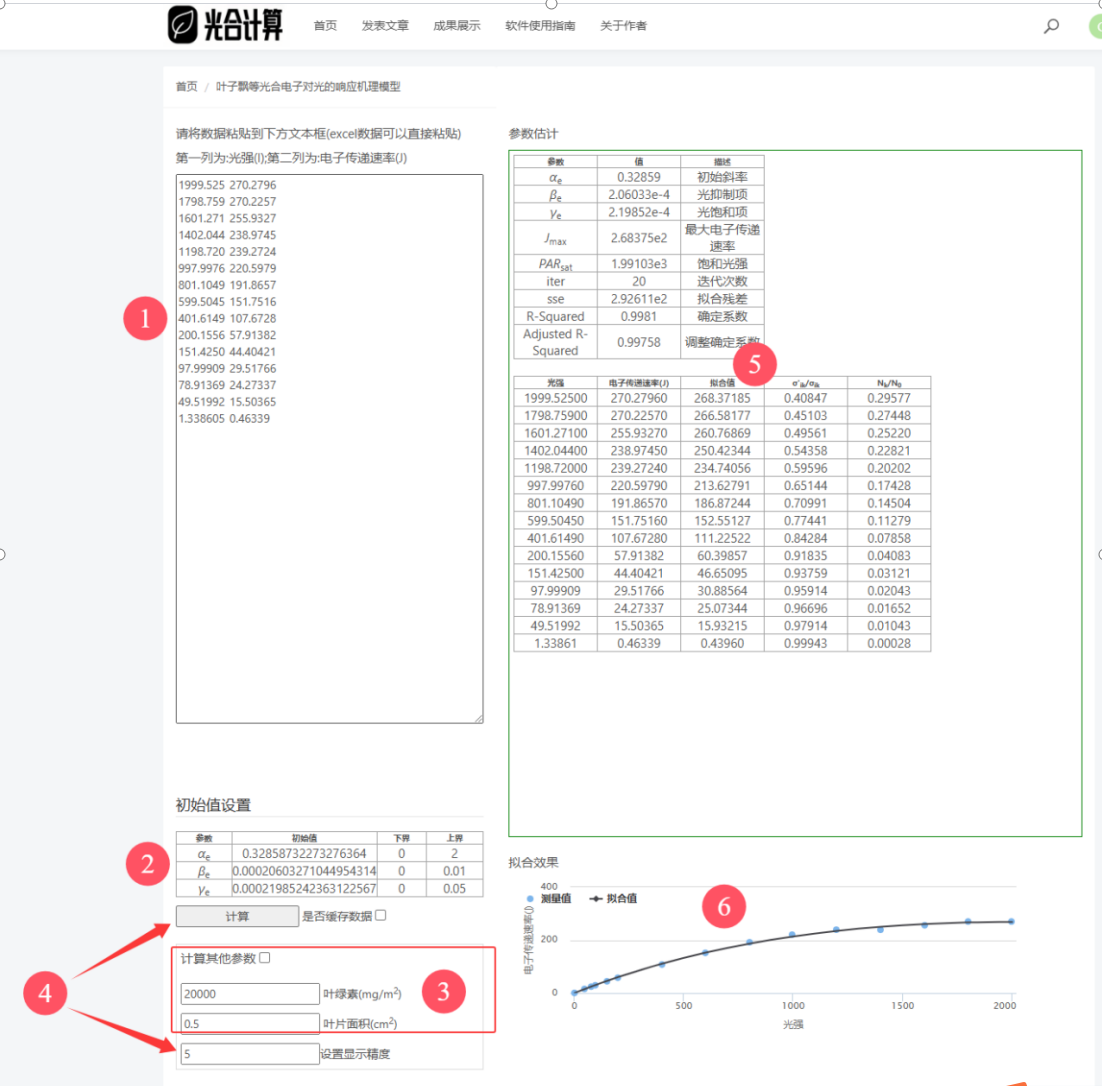Go to 软件使用指南 in navigation
The height and width of the screenshot is (1086, 1102).
540,26
